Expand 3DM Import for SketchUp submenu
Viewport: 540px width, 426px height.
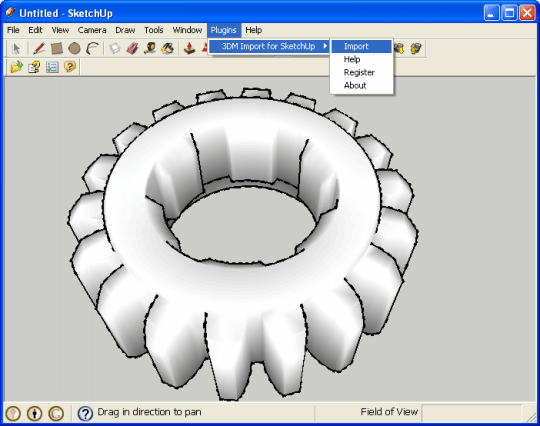point(269,46)
